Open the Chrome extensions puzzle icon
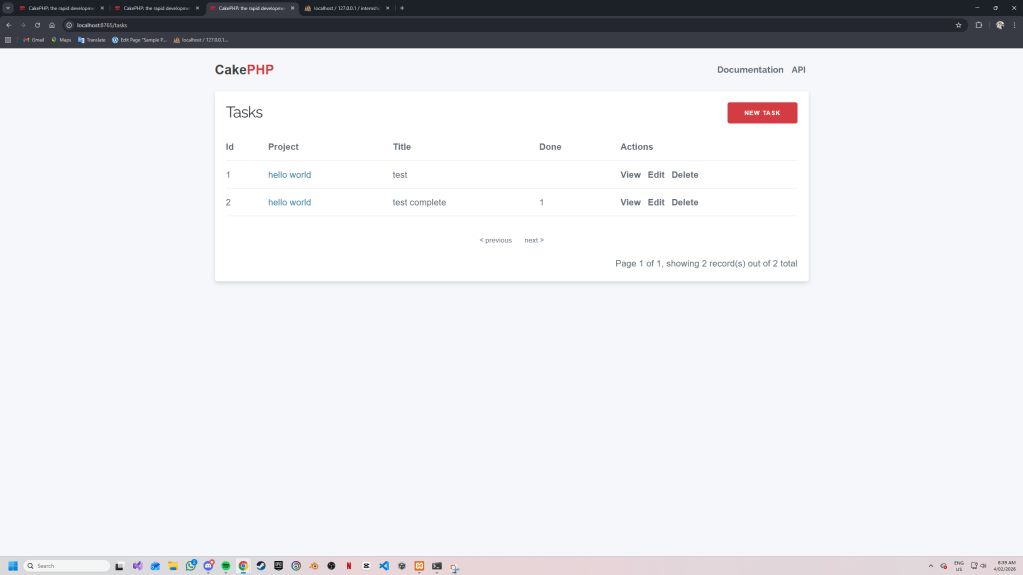1023x575 pixels. coord(979,25)
